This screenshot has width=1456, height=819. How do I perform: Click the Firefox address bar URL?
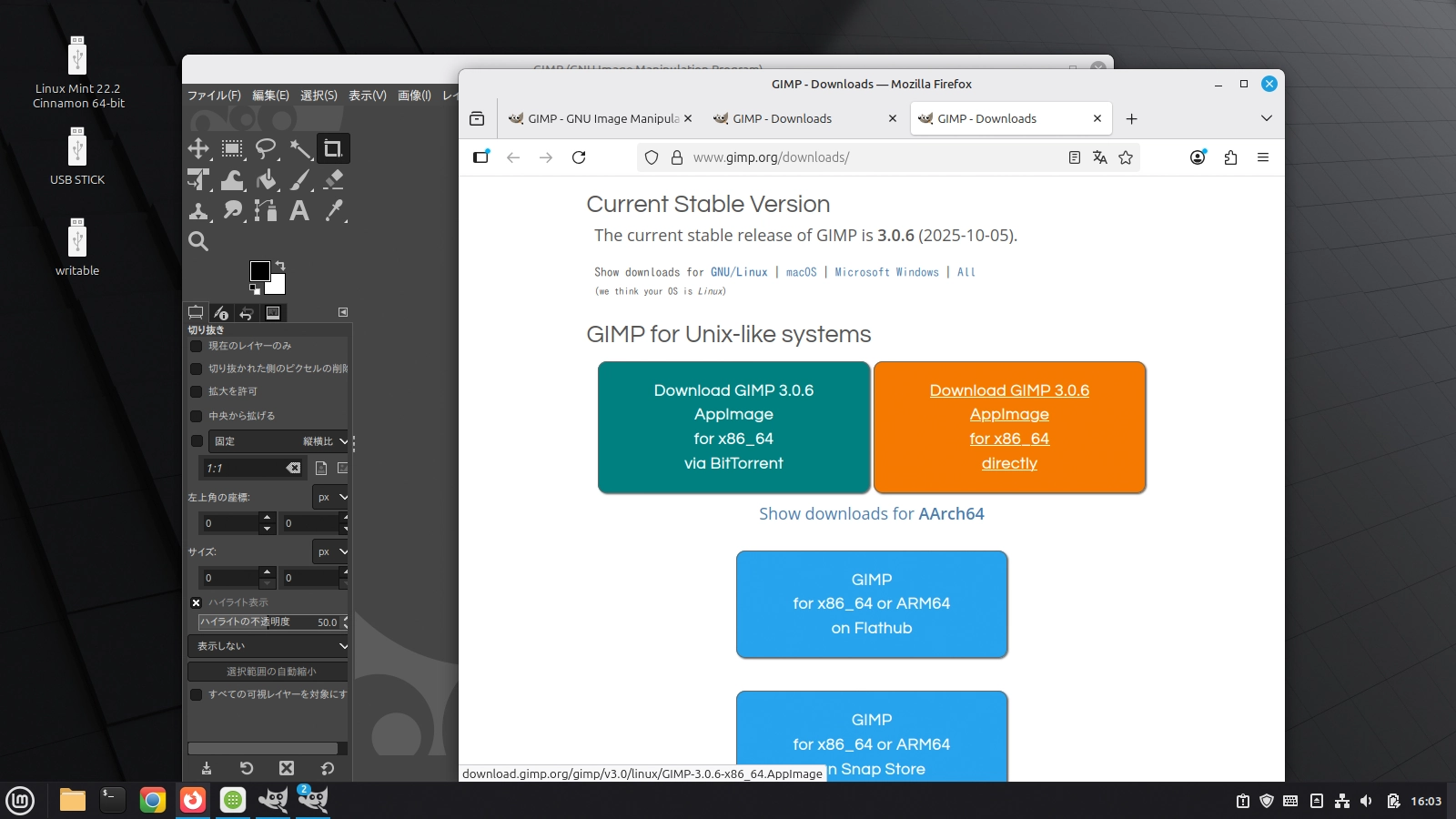[771, 157]
